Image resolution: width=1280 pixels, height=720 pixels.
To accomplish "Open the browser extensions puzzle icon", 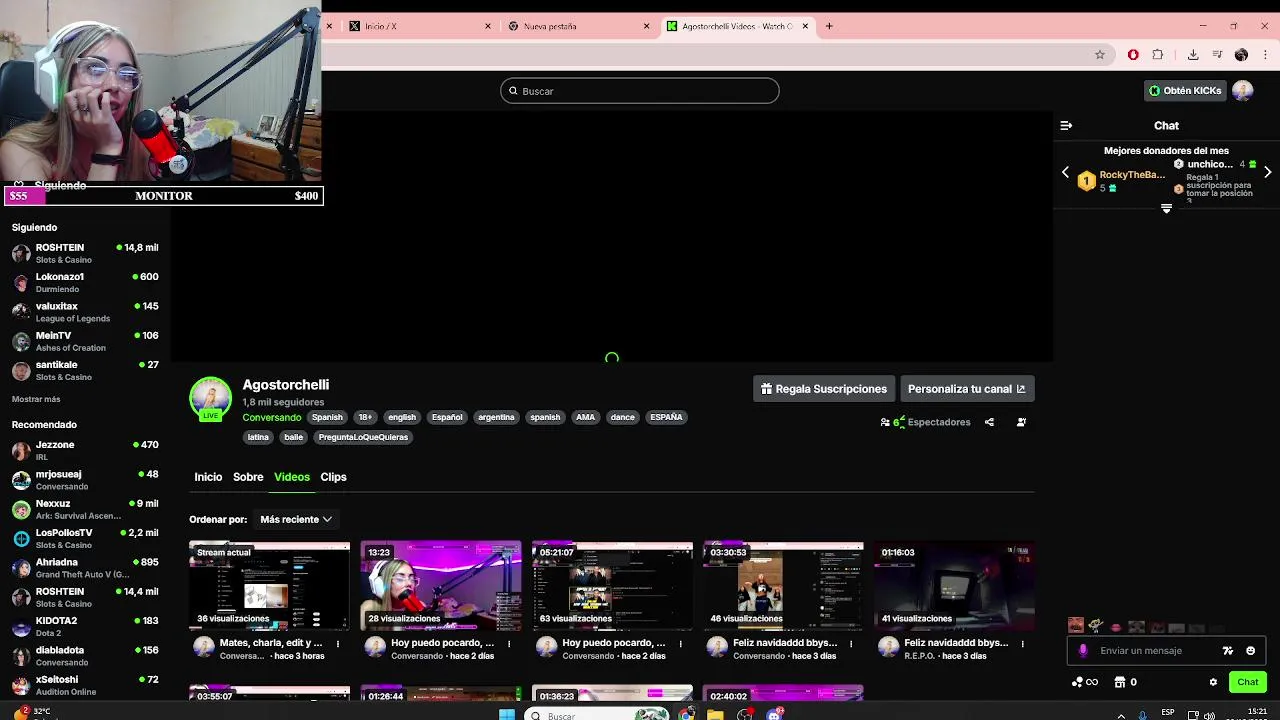I will tap(1158, 55).
